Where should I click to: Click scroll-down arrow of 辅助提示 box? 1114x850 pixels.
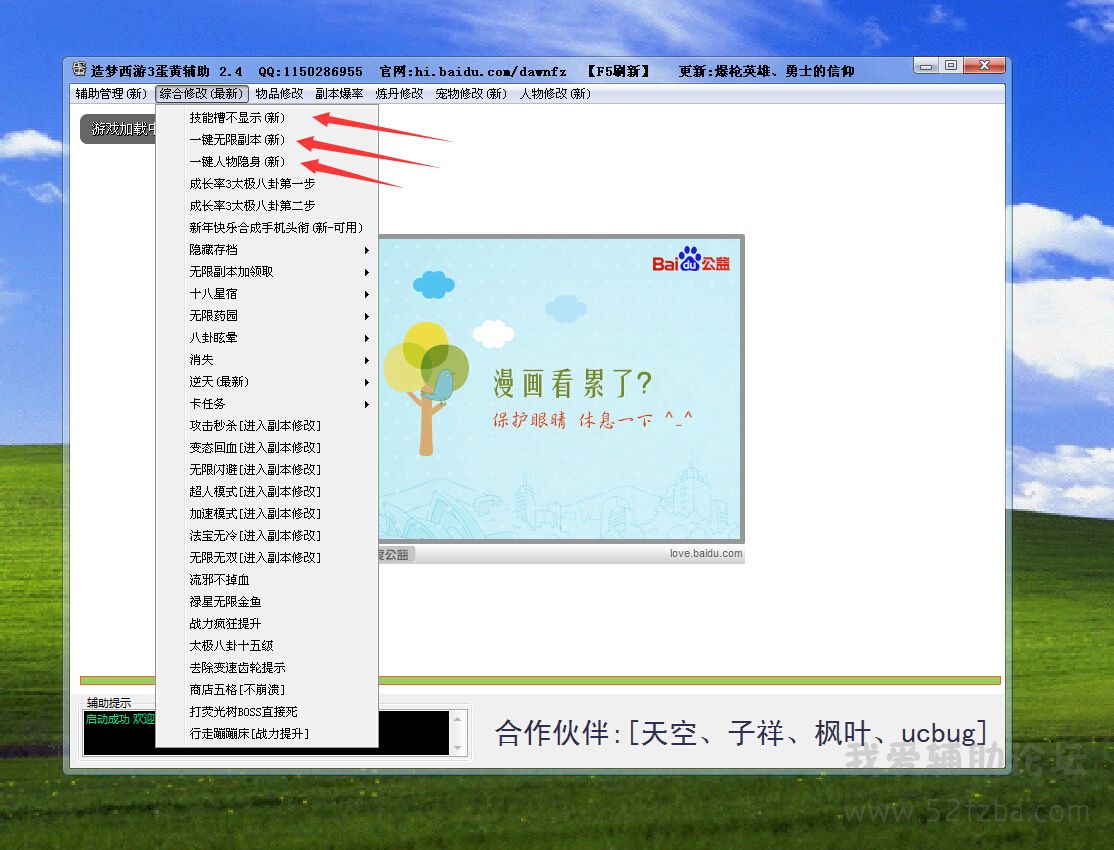[x=458, y=747]
